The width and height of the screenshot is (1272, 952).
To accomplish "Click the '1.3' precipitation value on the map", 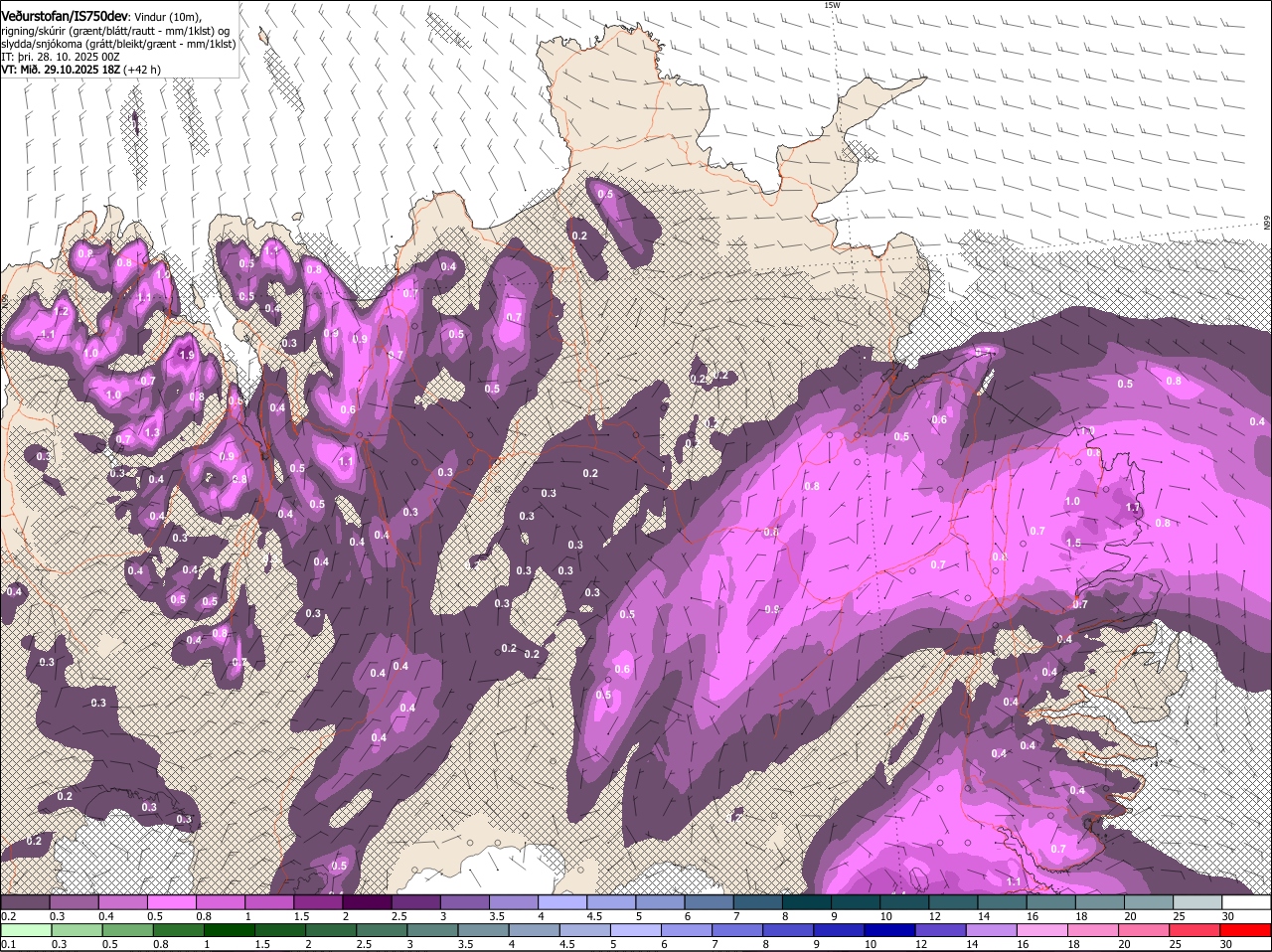I will coord(152,432).
